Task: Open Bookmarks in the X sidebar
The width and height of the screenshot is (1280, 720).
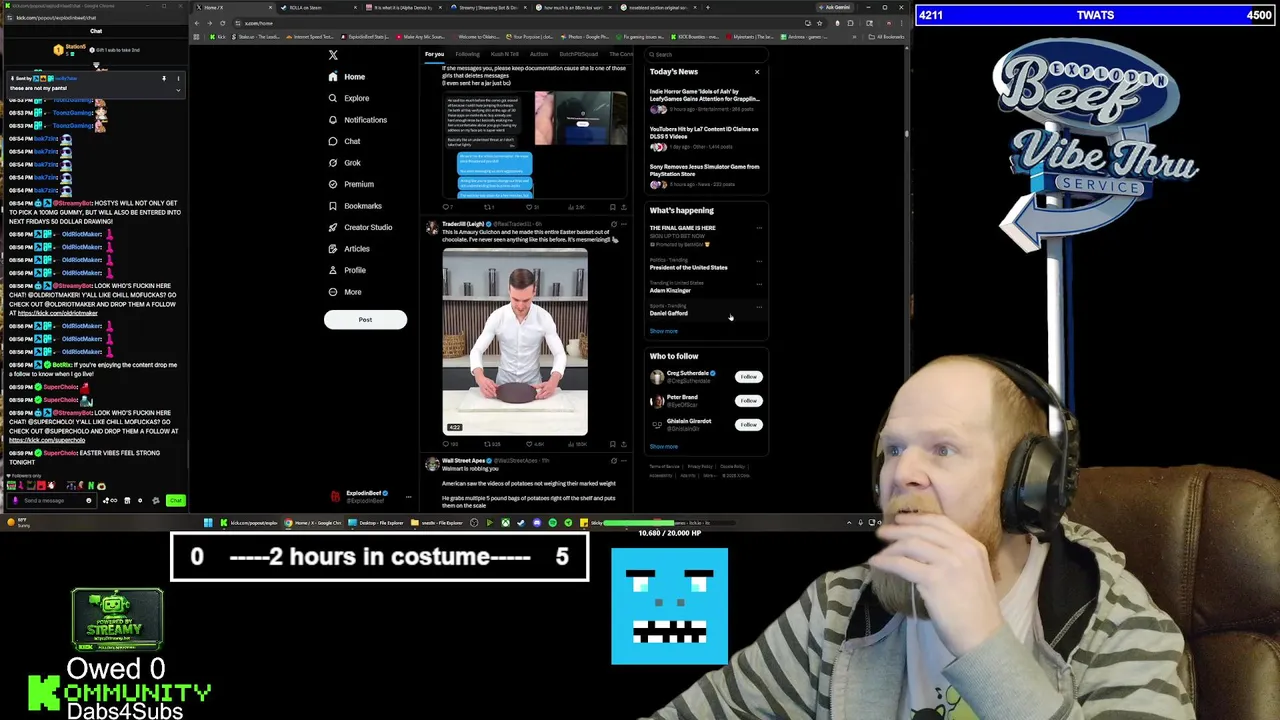Action: [355, 206]
